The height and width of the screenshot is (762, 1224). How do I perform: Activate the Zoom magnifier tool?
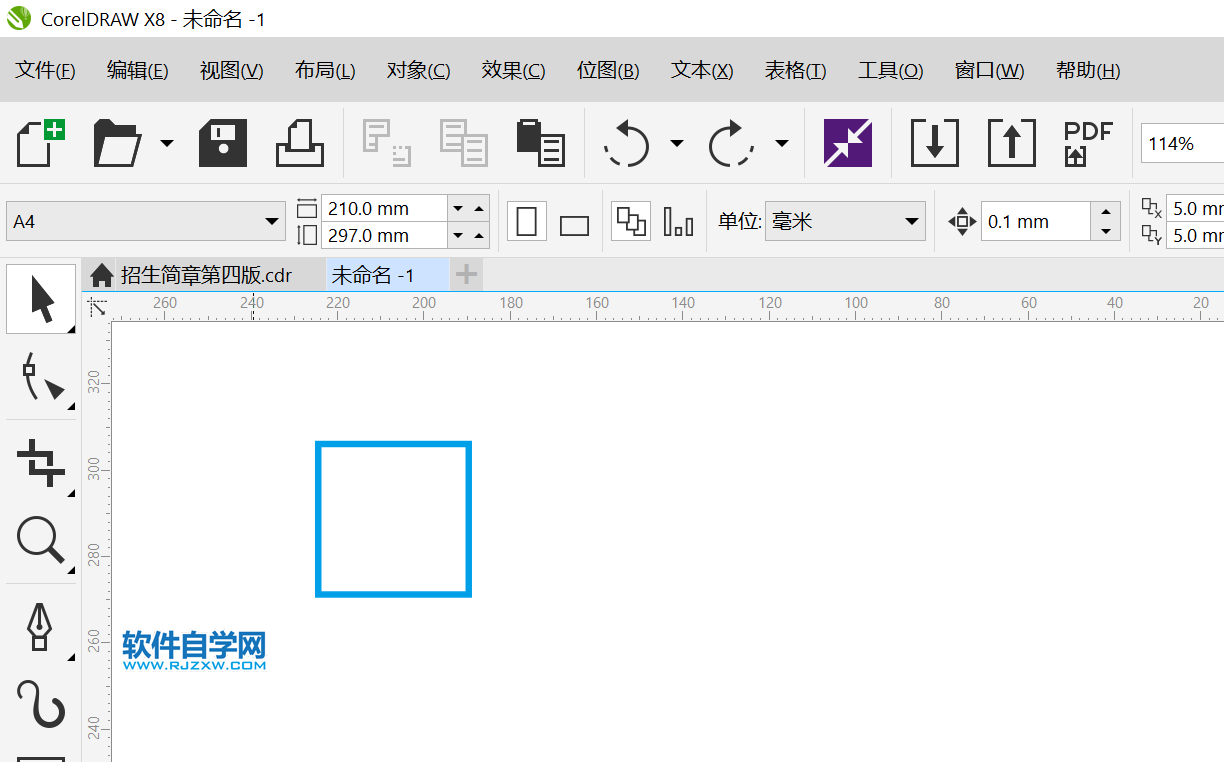(41, 542)
